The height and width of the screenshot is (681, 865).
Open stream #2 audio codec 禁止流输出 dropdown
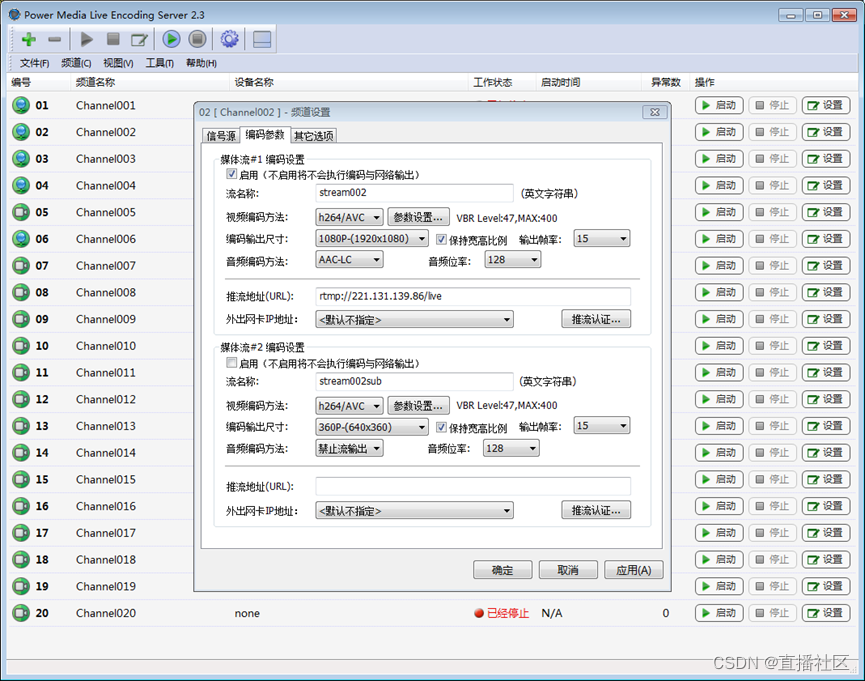[349, 448]
